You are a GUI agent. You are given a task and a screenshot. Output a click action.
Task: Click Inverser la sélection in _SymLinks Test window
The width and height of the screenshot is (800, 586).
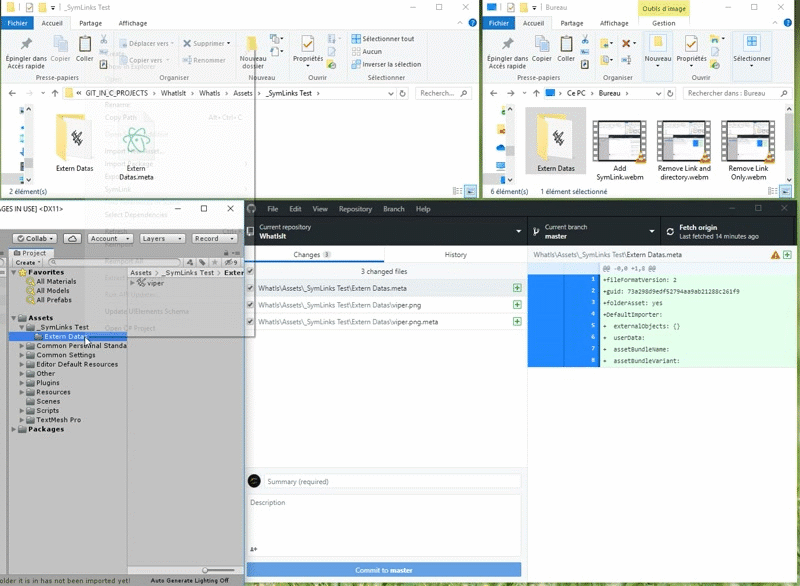click(386, 64)
